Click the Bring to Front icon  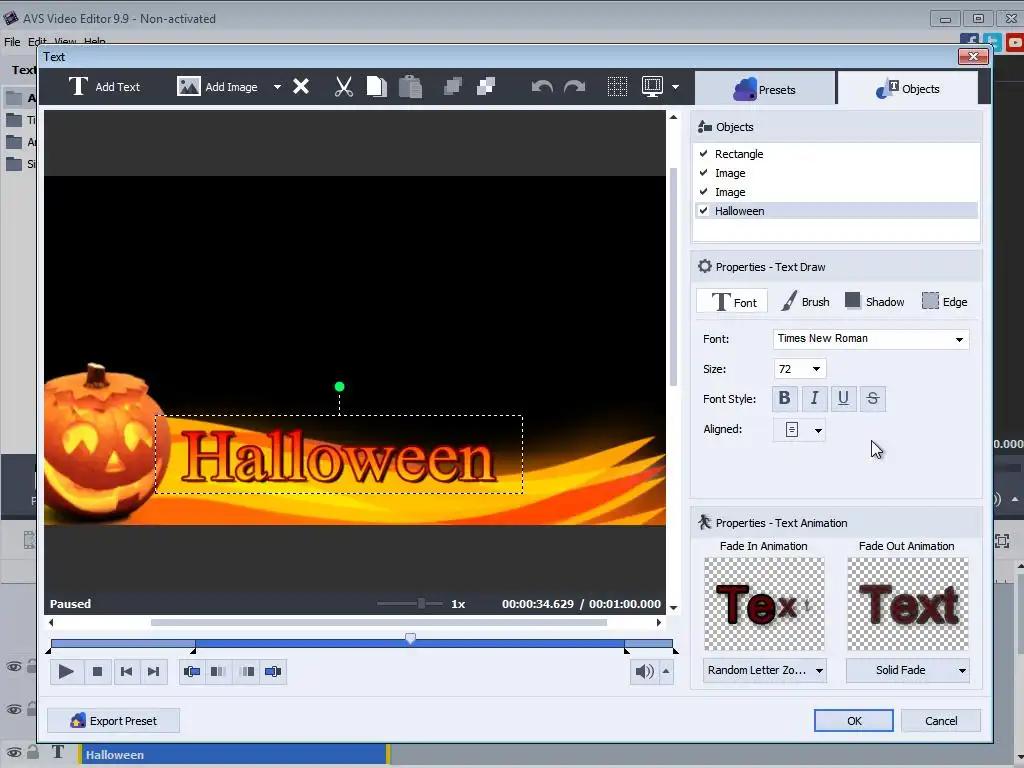(453, 86)
